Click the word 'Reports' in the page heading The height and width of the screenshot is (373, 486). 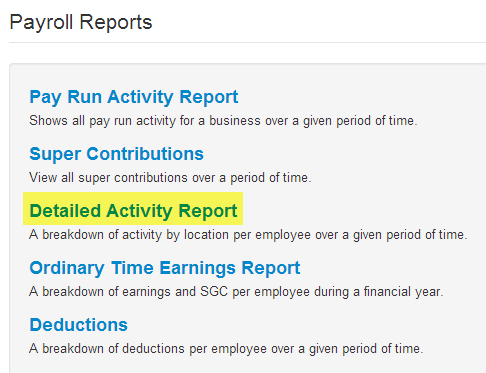click(x=116, y=23)
